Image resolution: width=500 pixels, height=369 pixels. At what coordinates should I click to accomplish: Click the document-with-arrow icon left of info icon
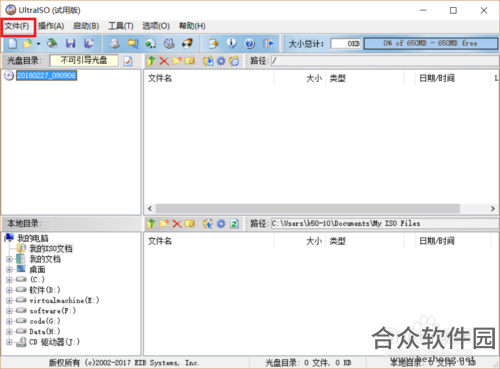(213, 43)
